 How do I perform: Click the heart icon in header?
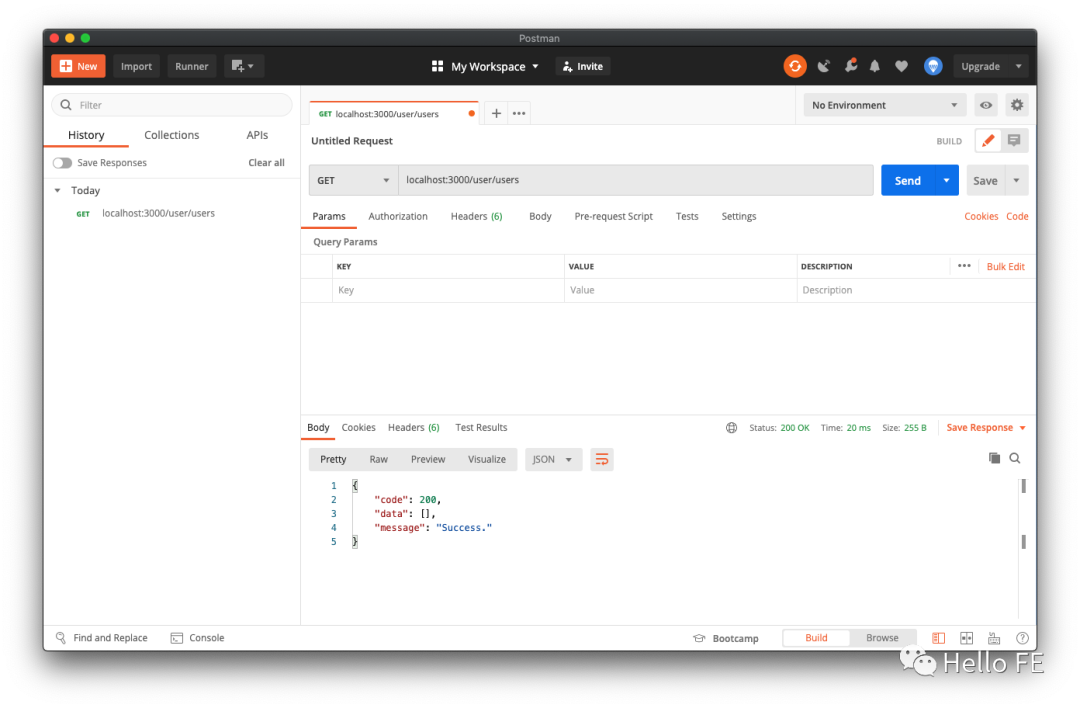(901, 66)
